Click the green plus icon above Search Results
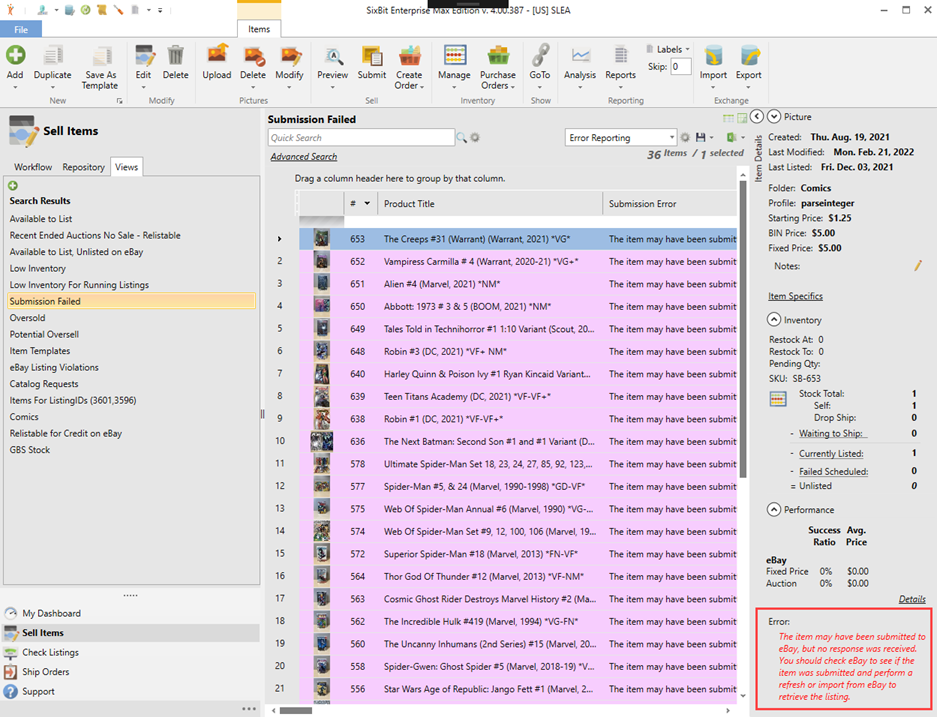The width and height of the screenshot is (937, 717). click(x=13, y=186)
